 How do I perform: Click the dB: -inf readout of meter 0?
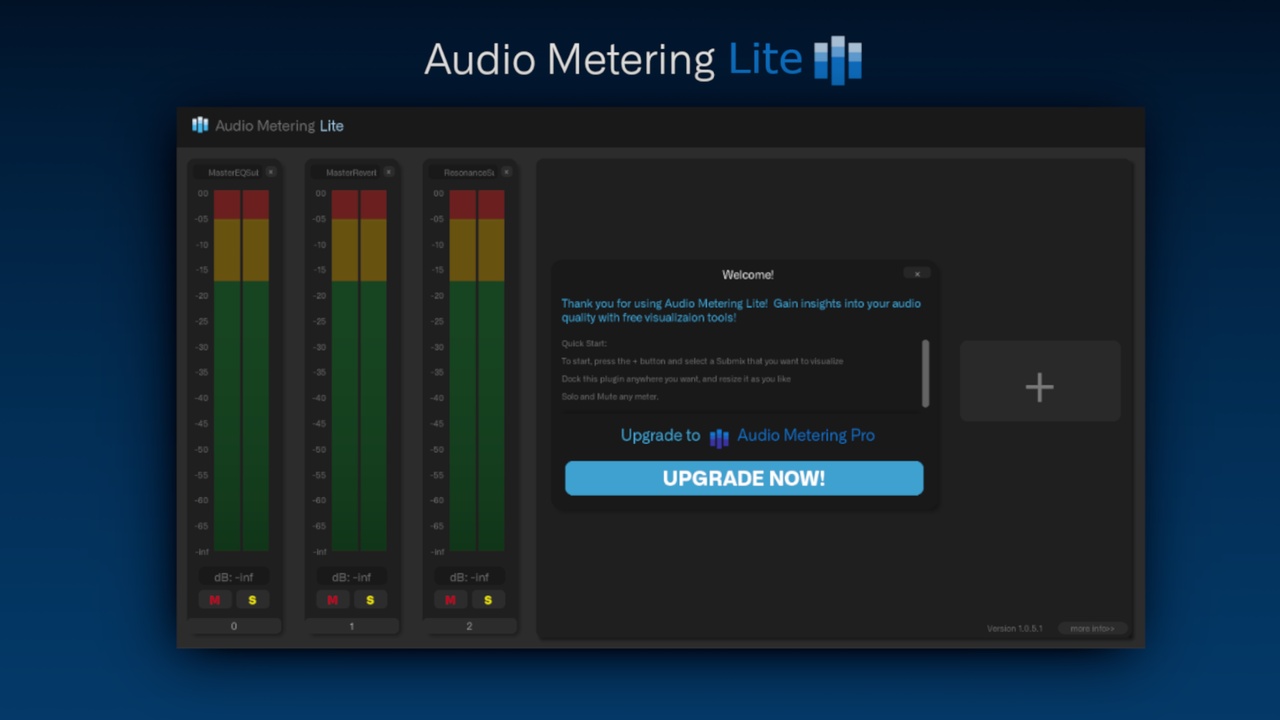pos(234,577)
